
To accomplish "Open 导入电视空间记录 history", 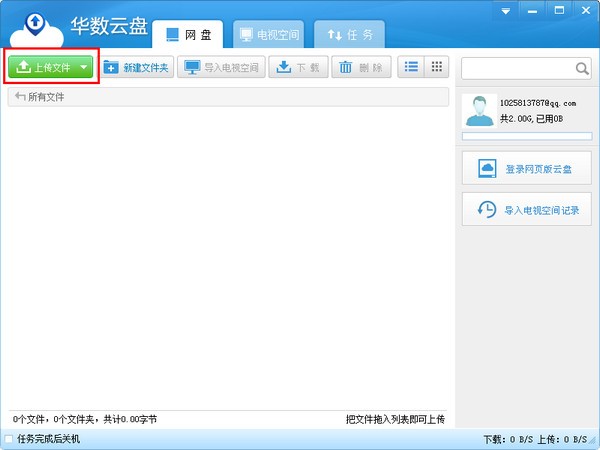I will (526, 210).
